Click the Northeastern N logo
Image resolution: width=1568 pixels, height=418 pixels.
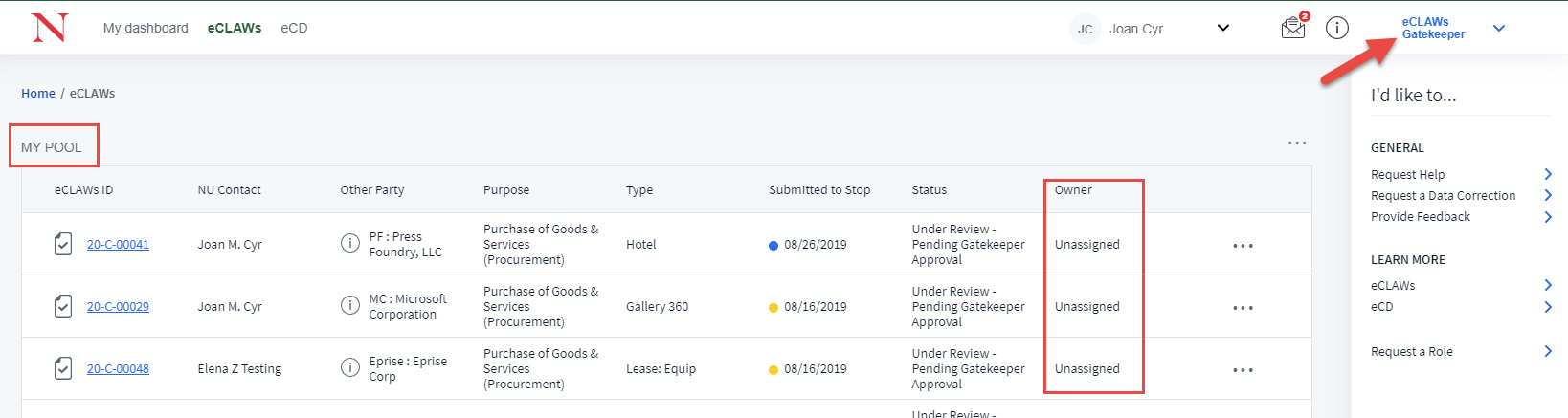click(x=50, y=28)
